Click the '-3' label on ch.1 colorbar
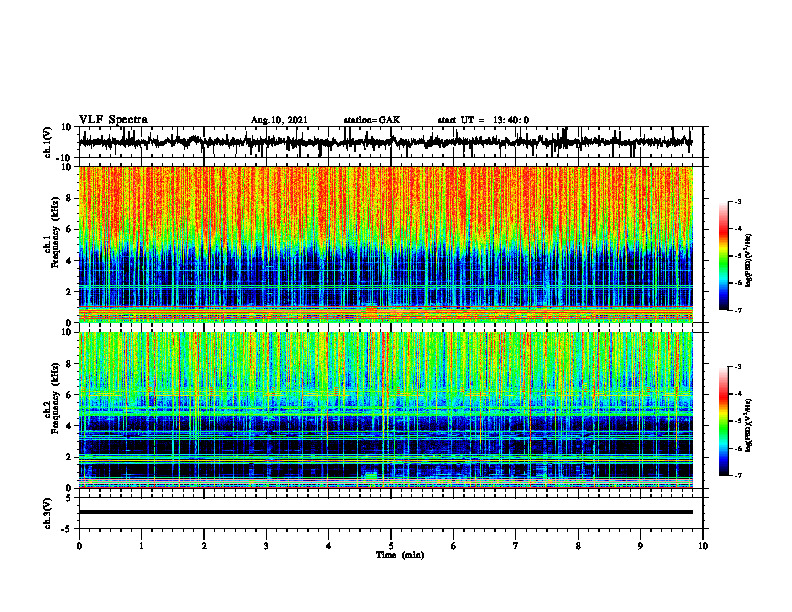792x612 pixels. tap(738, 202)
